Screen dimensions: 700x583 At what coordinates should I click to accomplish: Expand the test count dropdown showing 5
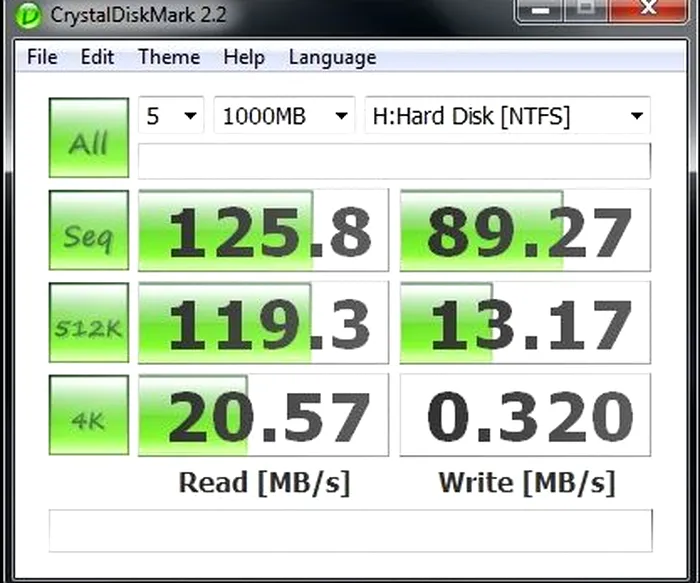click(x=171, y=115)
